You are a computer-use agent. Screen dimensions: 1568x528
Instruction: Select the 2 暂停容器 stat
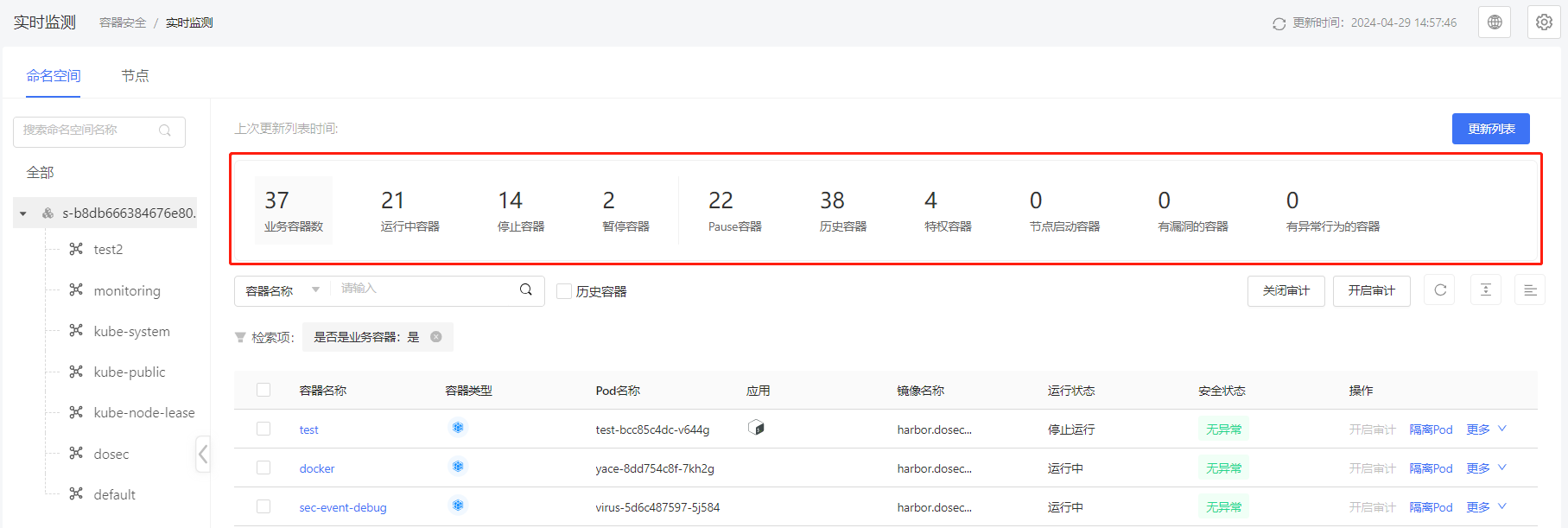tap(625, 211)
